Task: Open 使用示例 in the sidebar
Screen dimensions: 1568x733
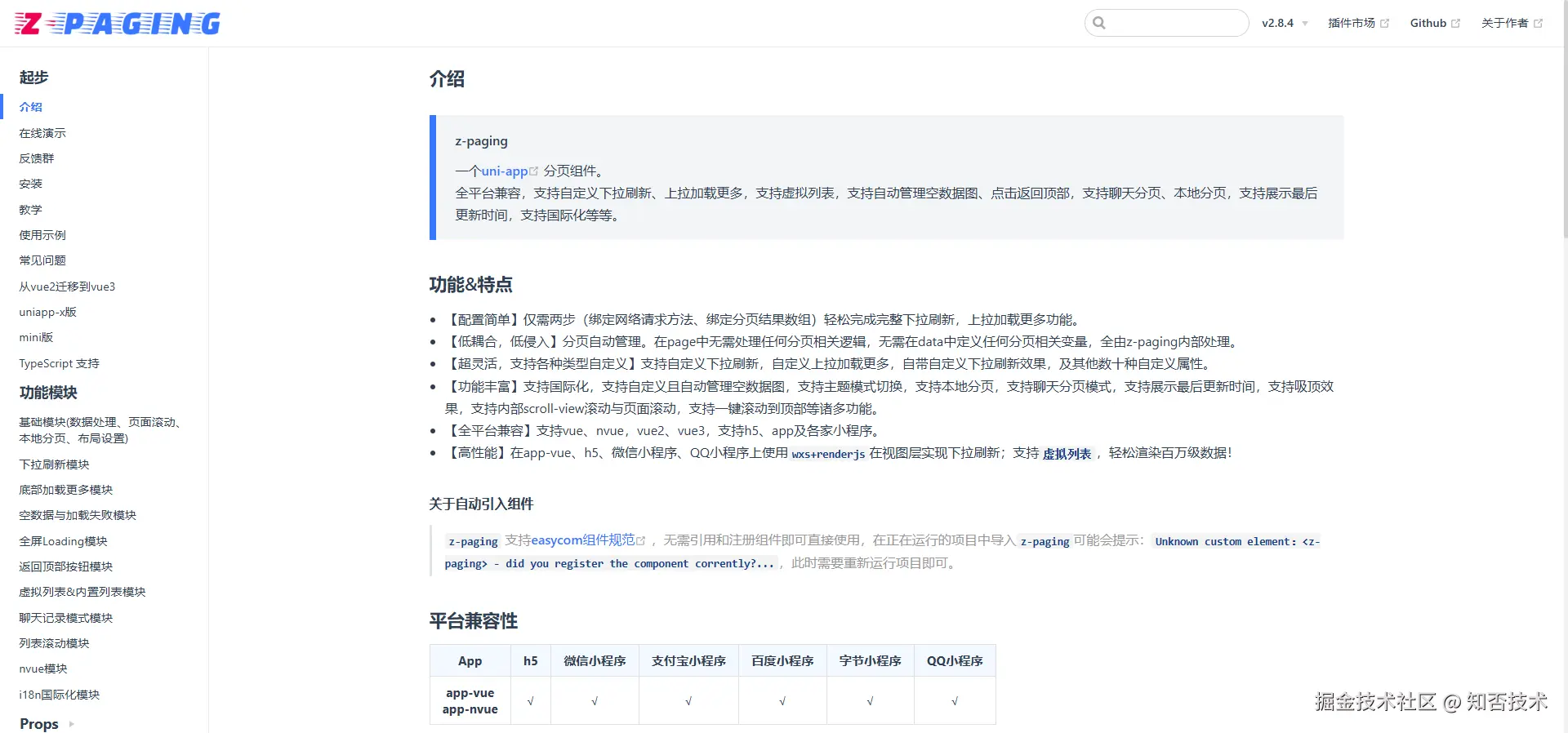Action: point(42,235)
